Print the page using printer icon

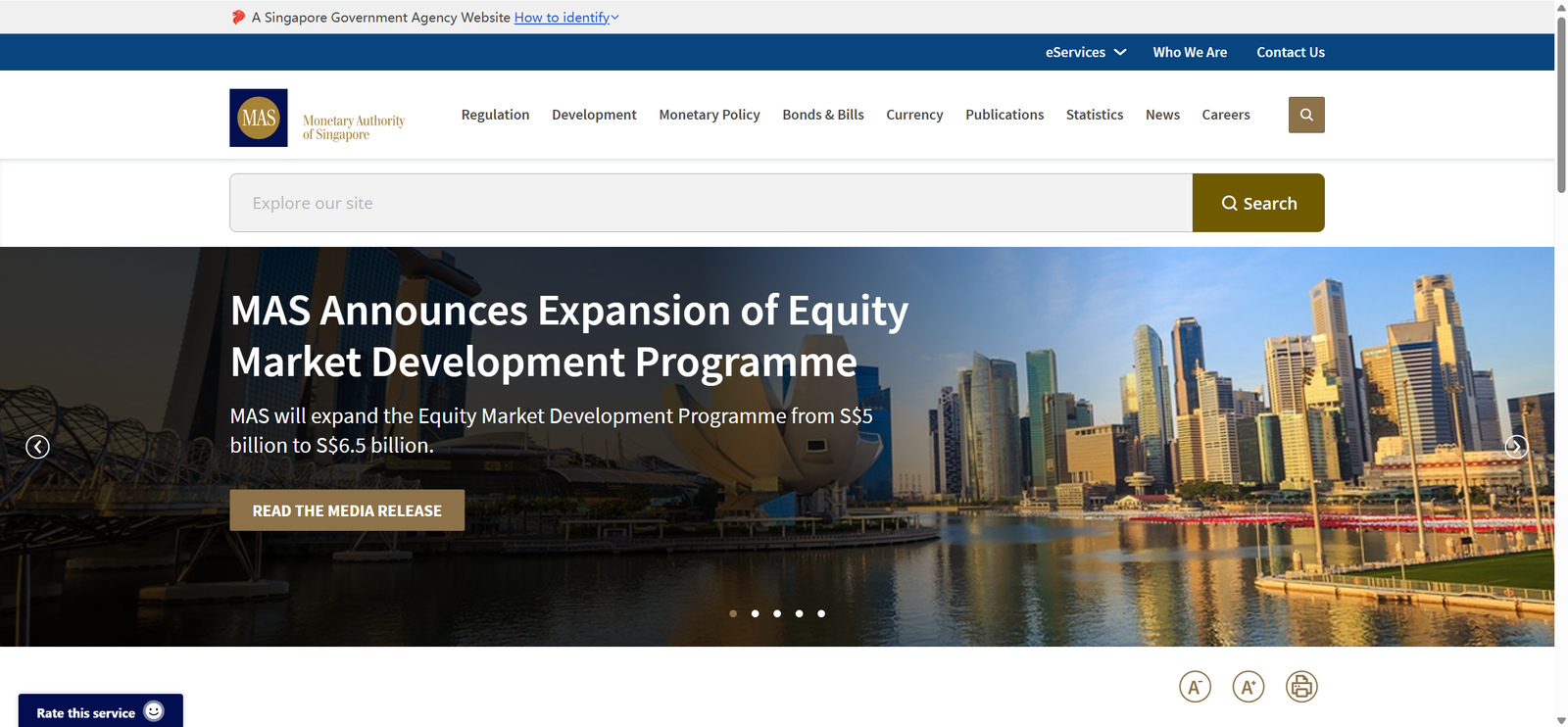pos(1301,687)
